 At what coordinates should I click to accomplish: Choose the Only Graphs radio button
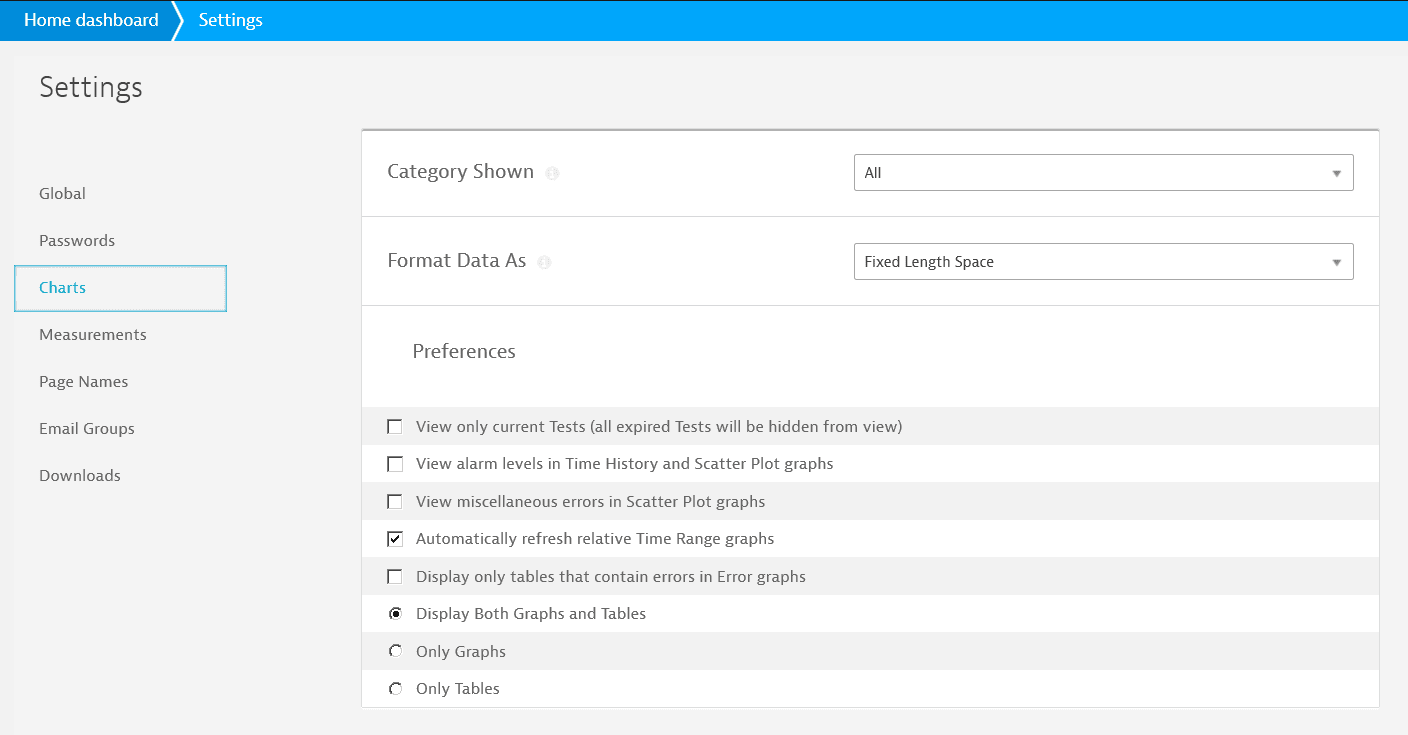coord(395,652)
